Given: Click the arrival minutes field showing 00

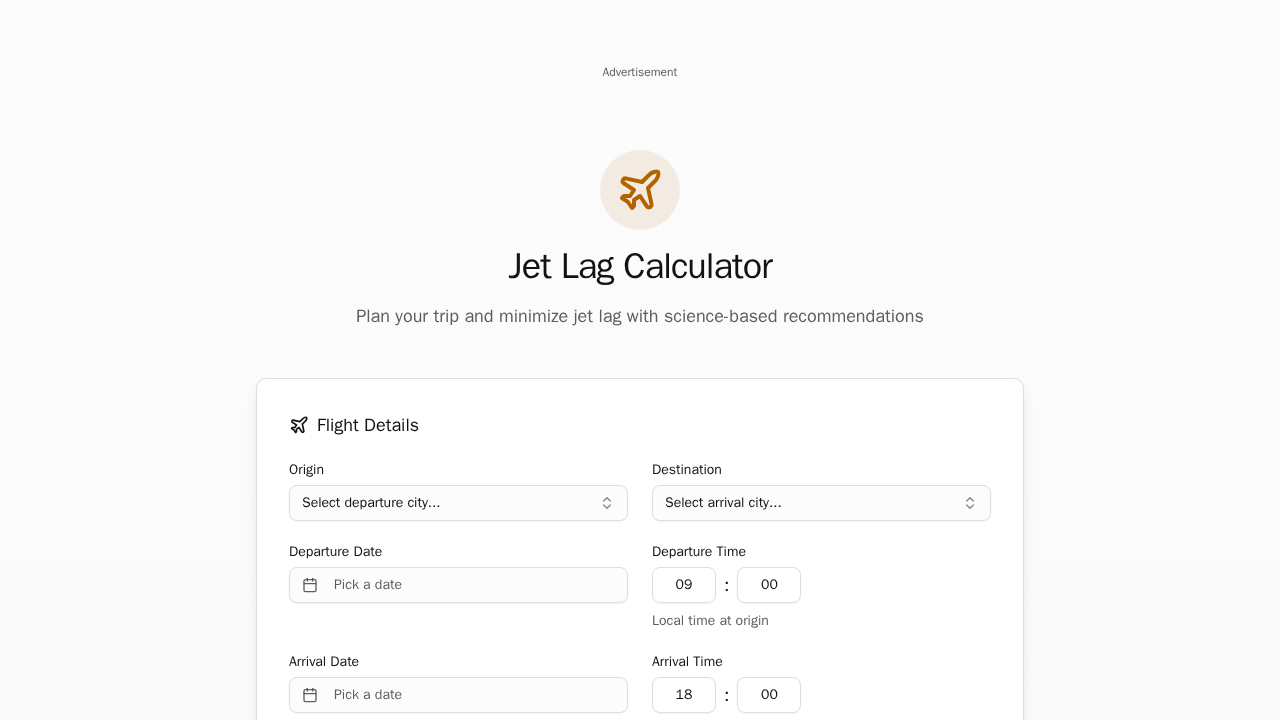Looking at the screenshot, I should (x=768, y=694).
